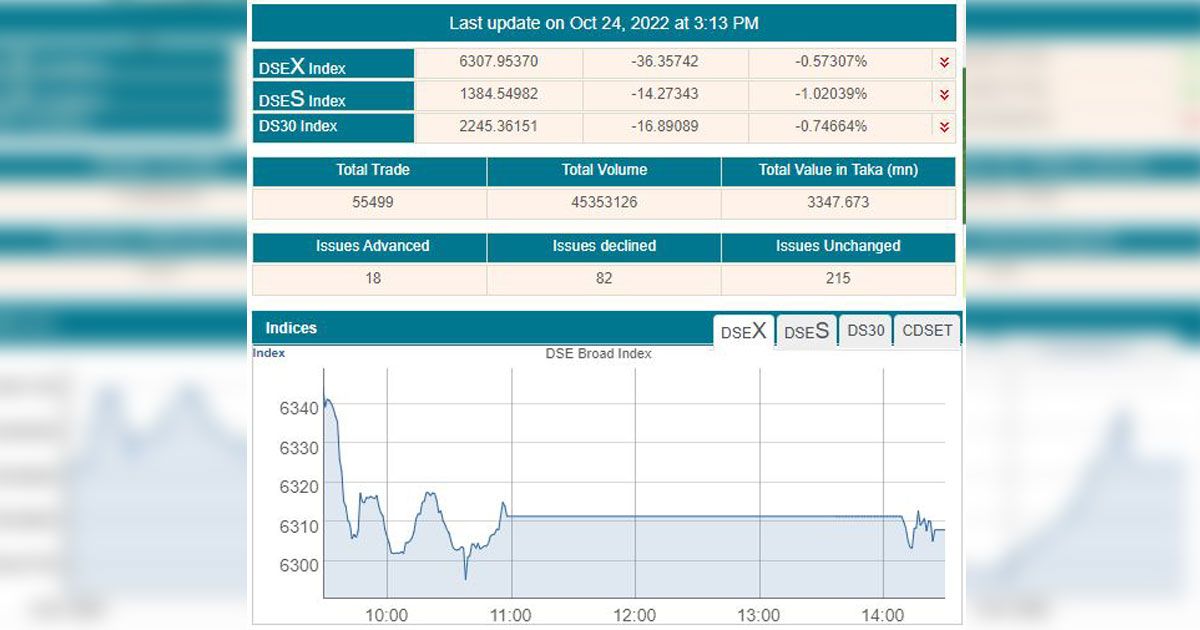This screenshot has height=630, width=1200.
Task: Click the 6340 y-axis label
Action: click(298, 408)
